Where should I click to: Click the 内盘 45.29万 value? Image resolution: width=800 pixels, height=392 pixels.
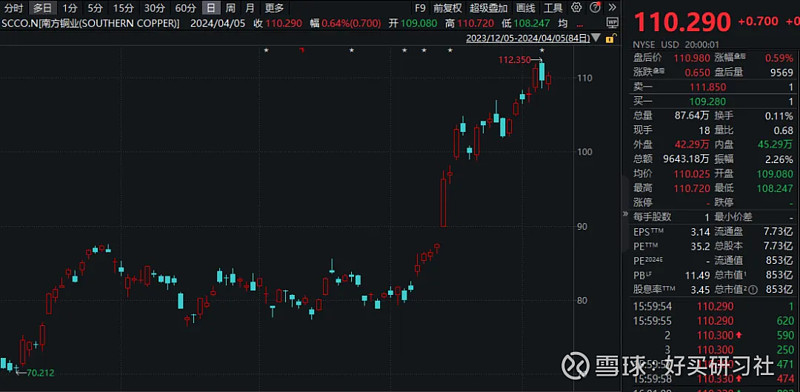[774, 145]
